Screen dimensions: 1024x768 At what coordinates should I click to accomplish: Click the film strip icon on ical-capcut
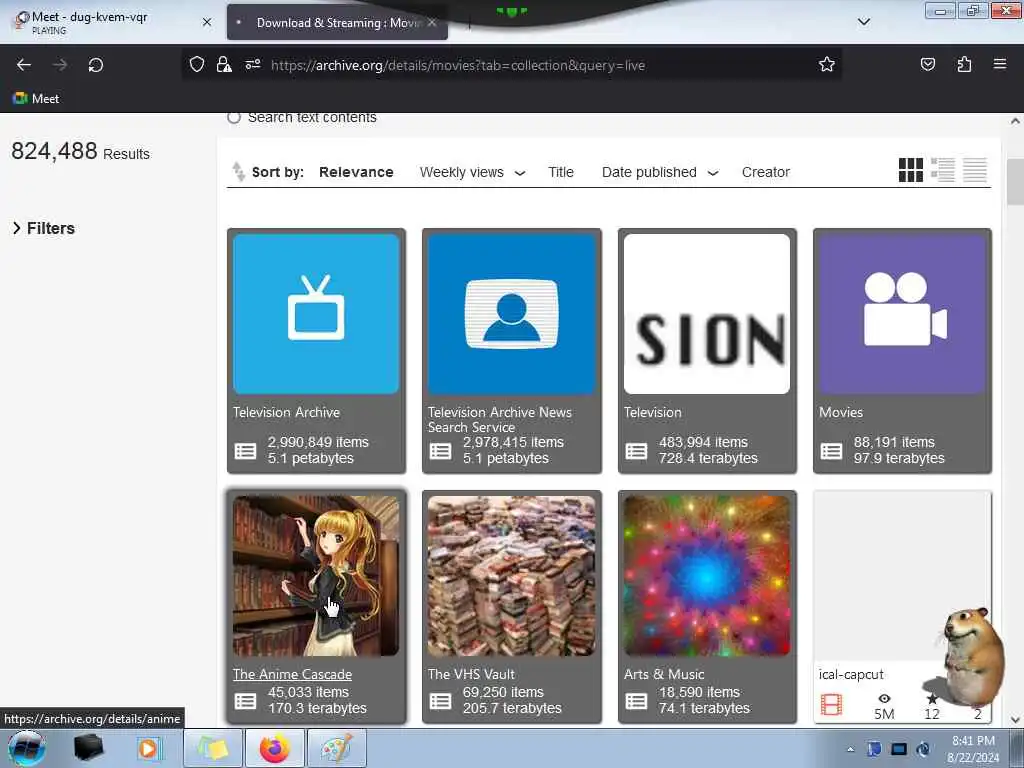pos(831,705)
